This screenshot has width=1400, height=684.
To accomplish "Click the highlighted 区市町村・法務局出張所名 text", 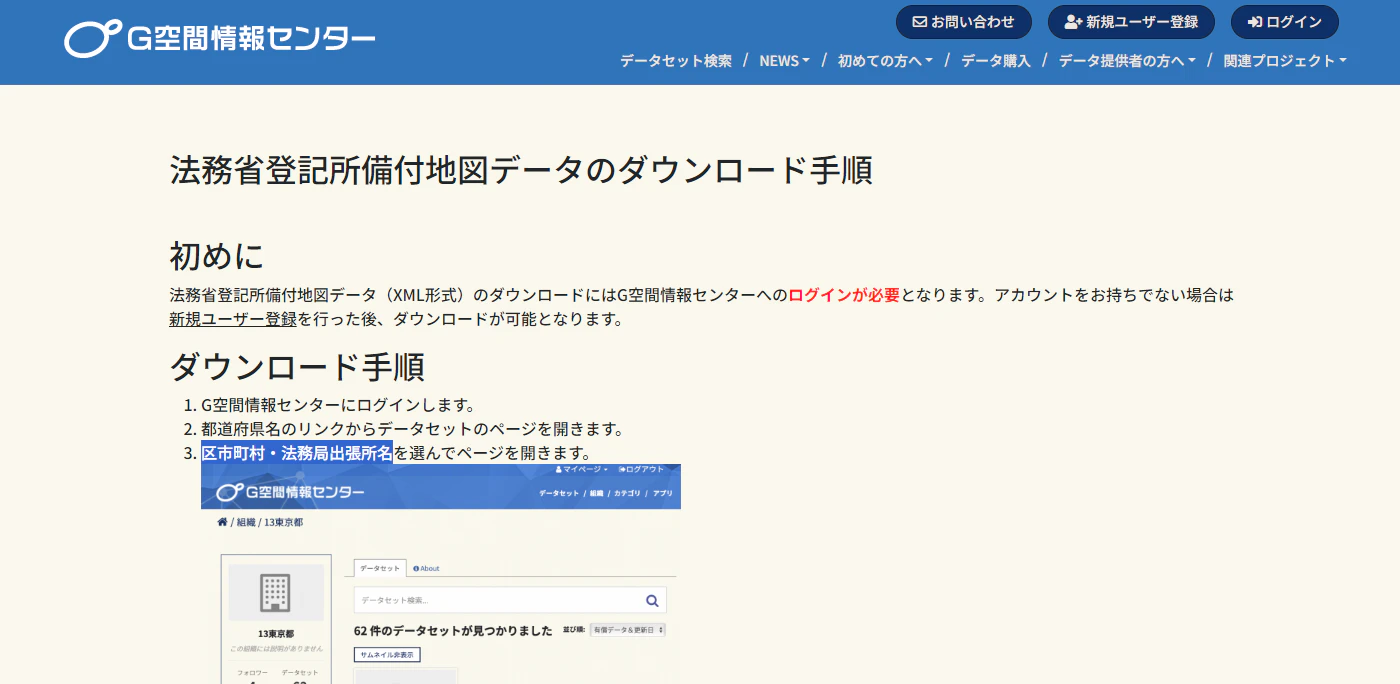I will pos(297,453).
